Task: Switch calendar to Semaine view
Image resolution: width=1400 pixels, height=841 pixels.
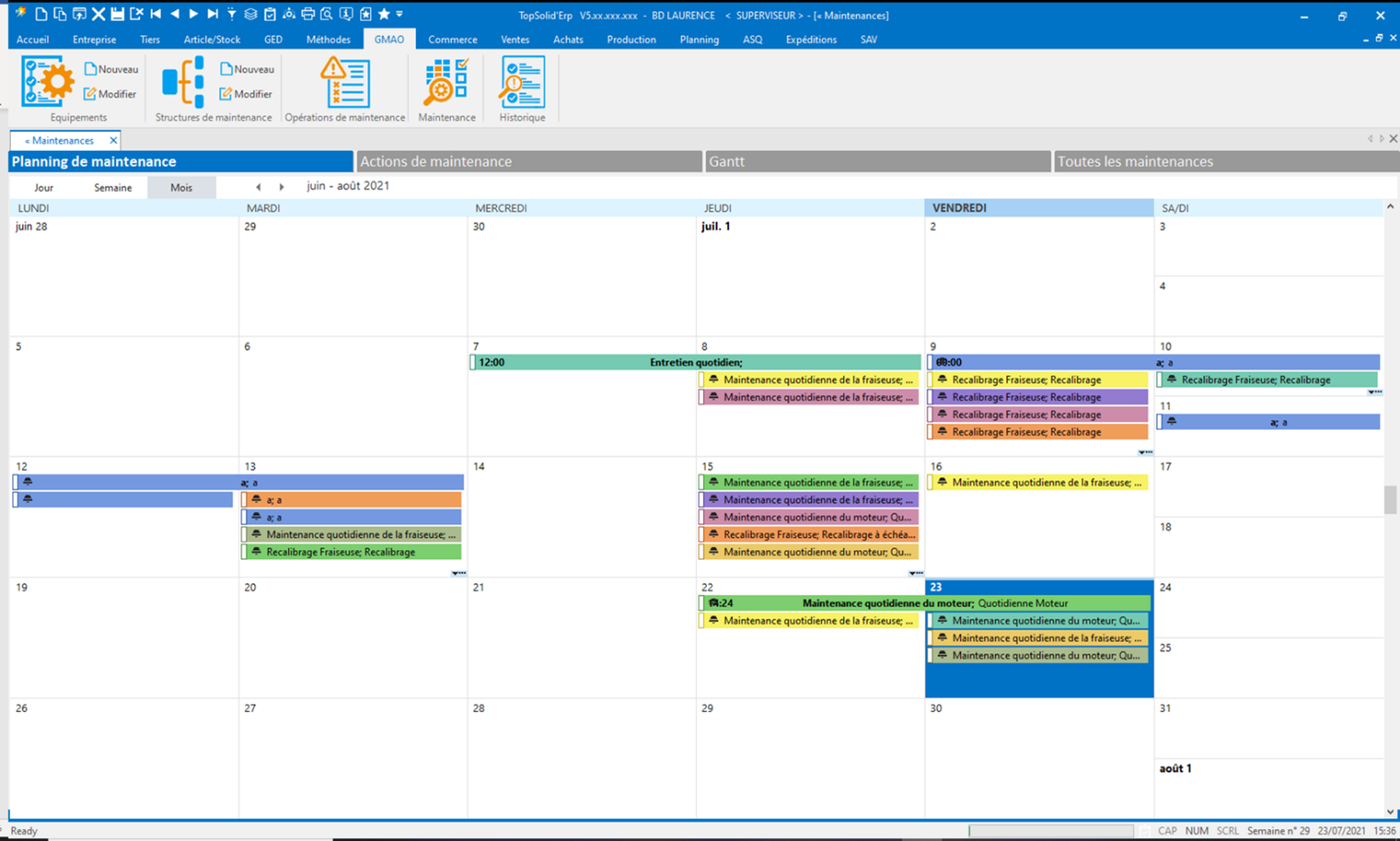Action: click(113, 188)
